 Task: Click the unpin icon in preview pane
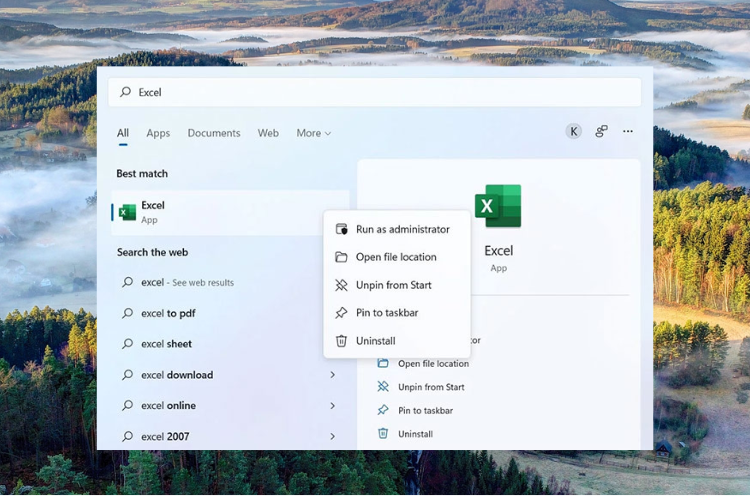click(383, 387)
